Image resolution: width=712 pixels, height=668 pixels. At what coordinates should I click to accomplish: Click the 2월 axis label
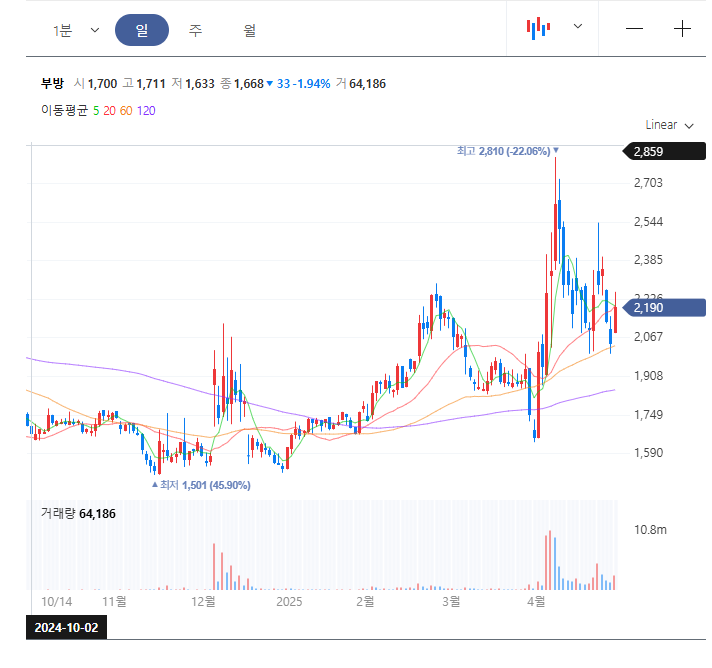point(365,602)
